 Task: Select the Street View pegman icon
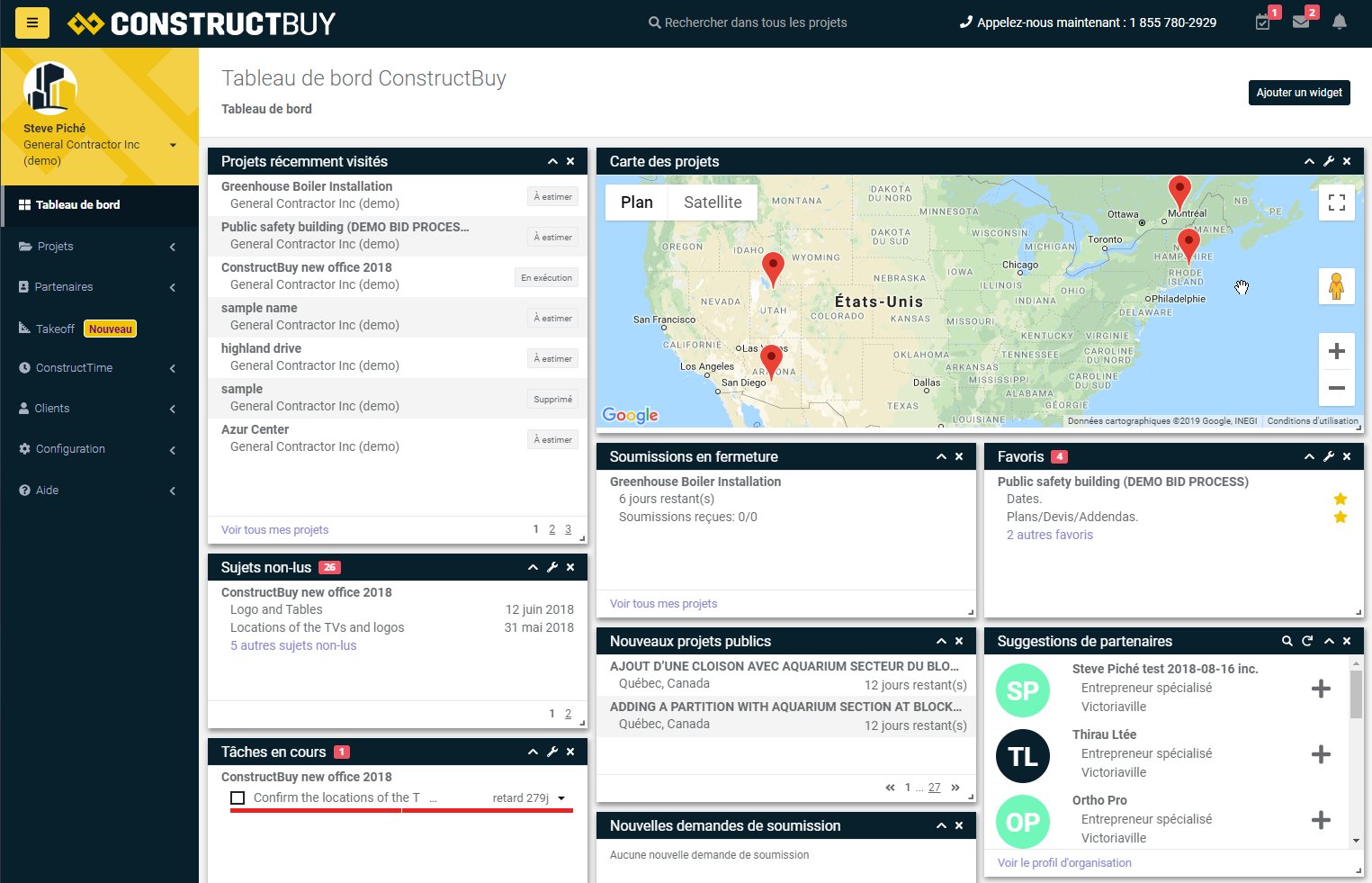tap(1337, 286)
